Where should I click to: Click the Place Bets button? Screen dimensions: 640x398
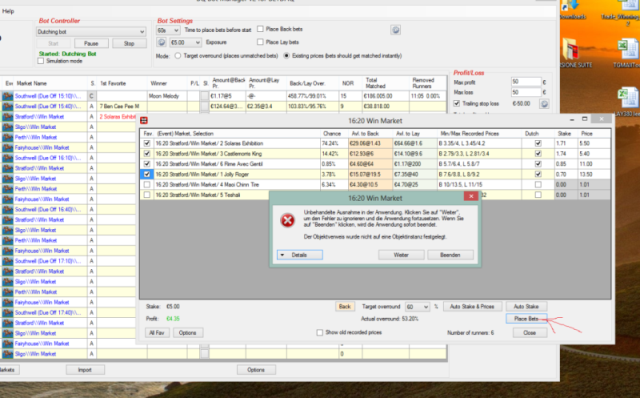(526, 319)
